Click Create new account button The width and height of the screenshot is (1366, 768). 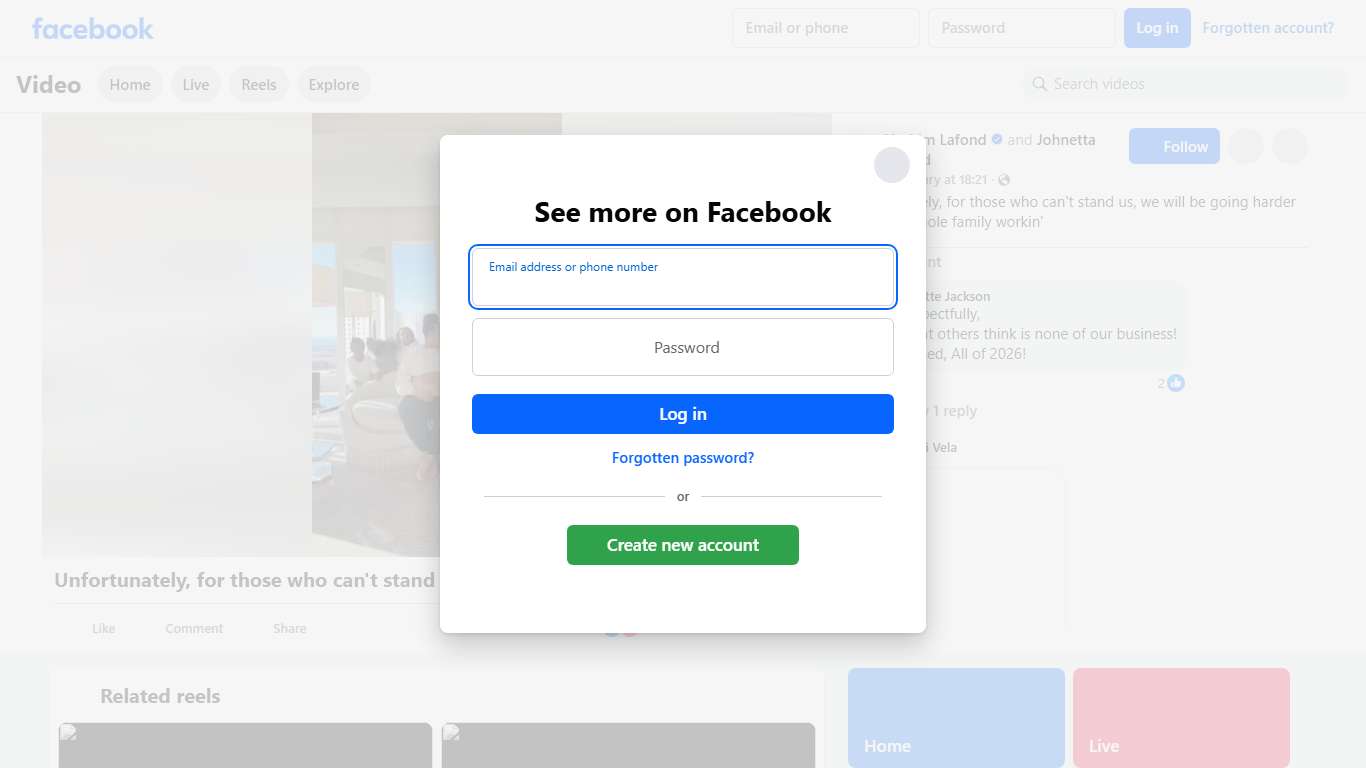[683, 545]
